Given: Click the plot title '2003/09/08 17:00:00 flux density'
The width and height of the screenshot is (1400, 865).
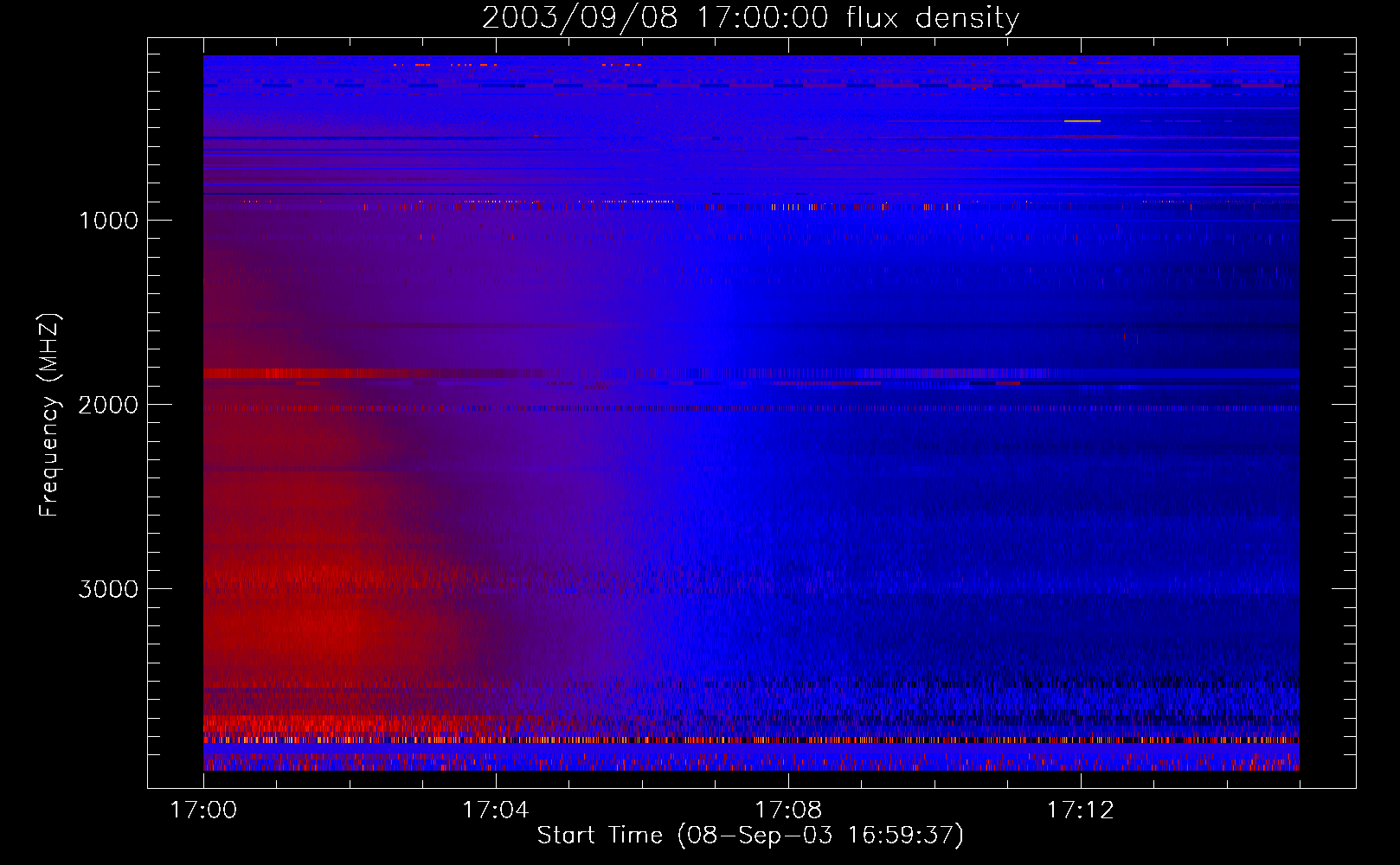Looking at the screenshot, I should pos(750,17).
